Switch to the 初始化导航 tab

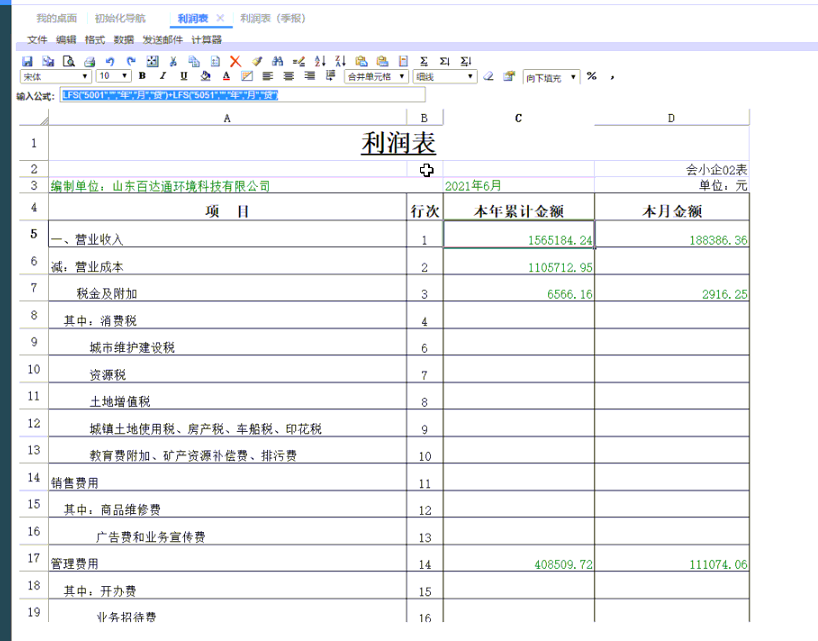(120, 18)
